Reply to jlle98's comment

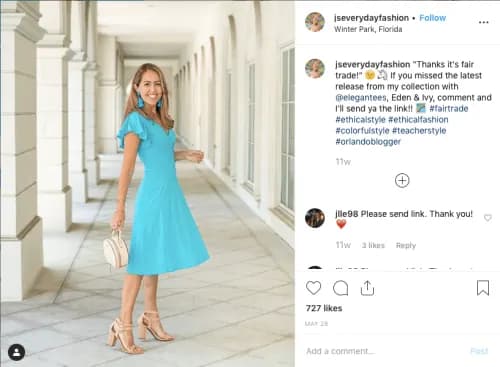(406, 245)
